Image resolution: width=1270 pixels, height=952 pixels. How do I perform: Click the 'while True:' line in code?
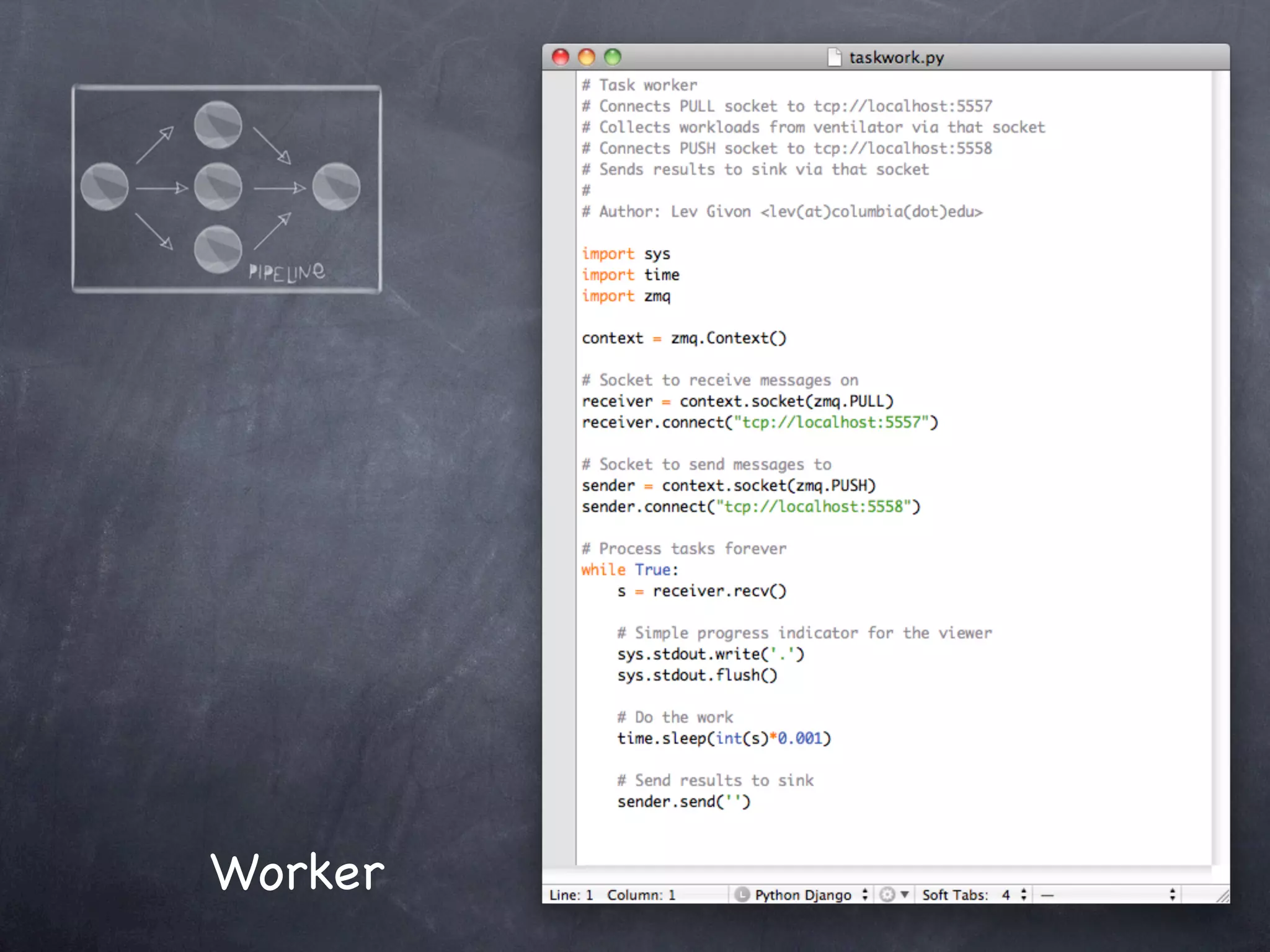[629, 570]
